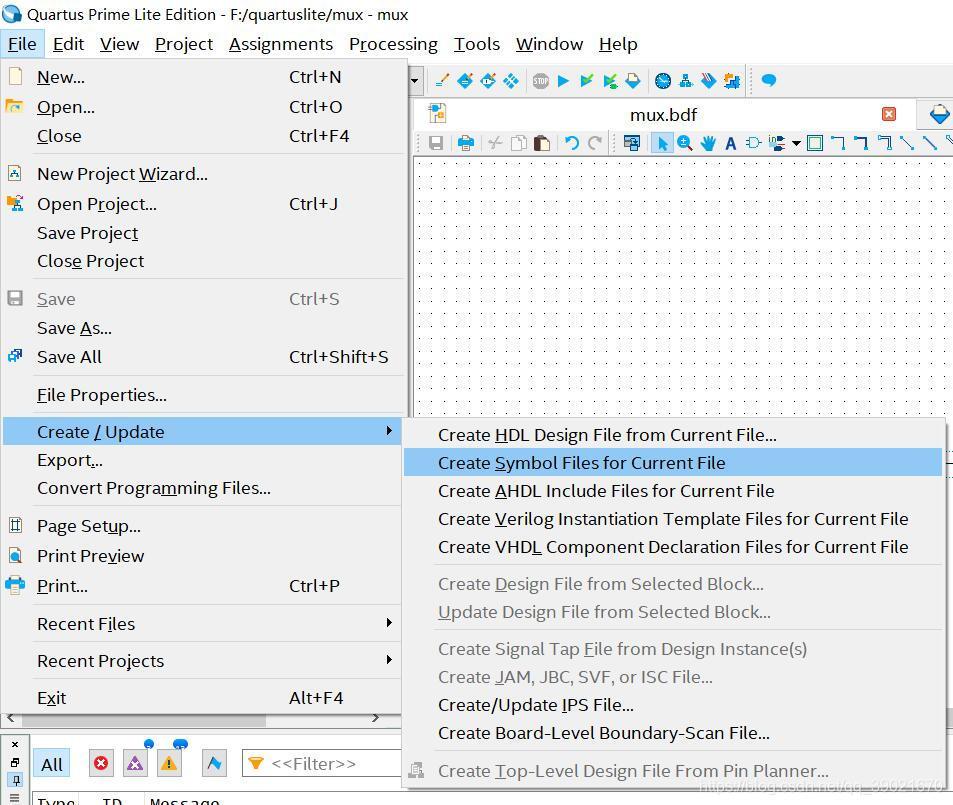Viewport: 953px width, 805px height.
Task: Open the dropdown arrow beside the File menu
Action: [415, 80]
